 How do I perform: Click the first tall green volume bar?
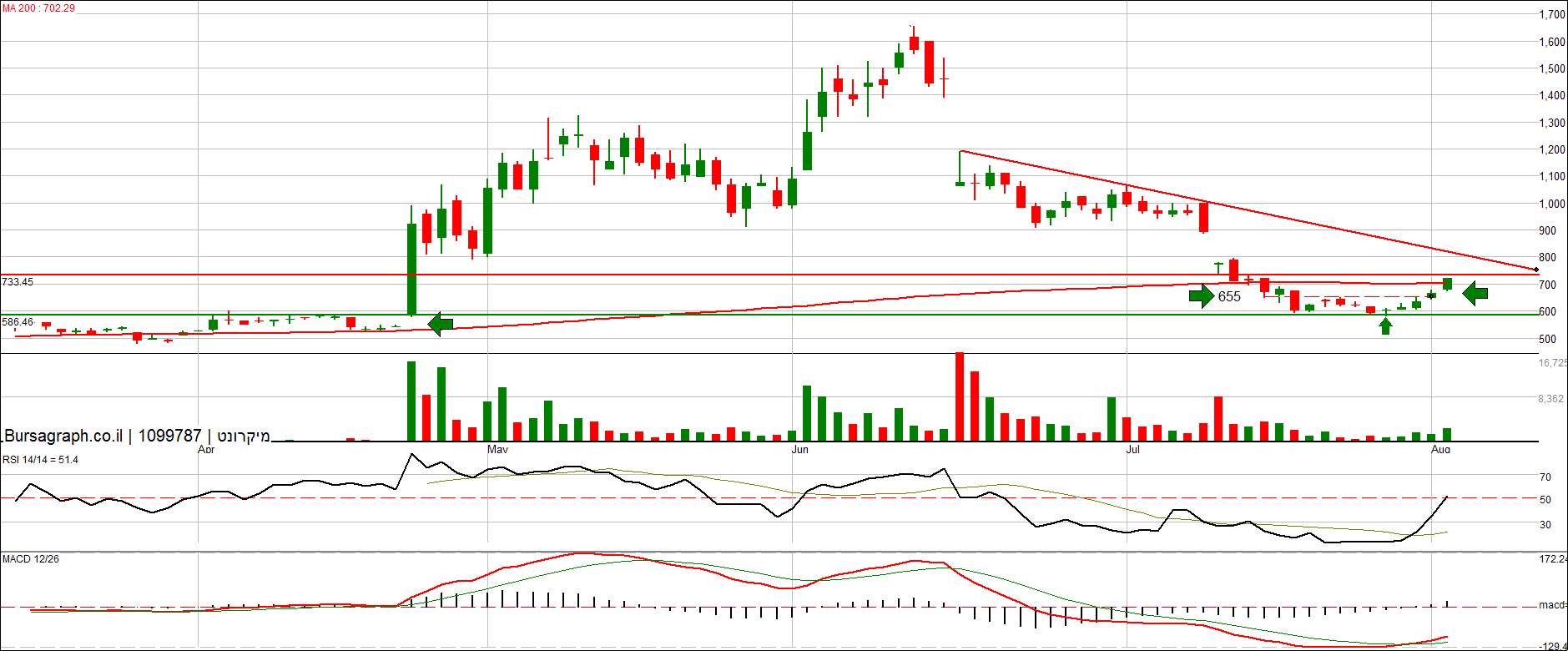coord(411,401)
